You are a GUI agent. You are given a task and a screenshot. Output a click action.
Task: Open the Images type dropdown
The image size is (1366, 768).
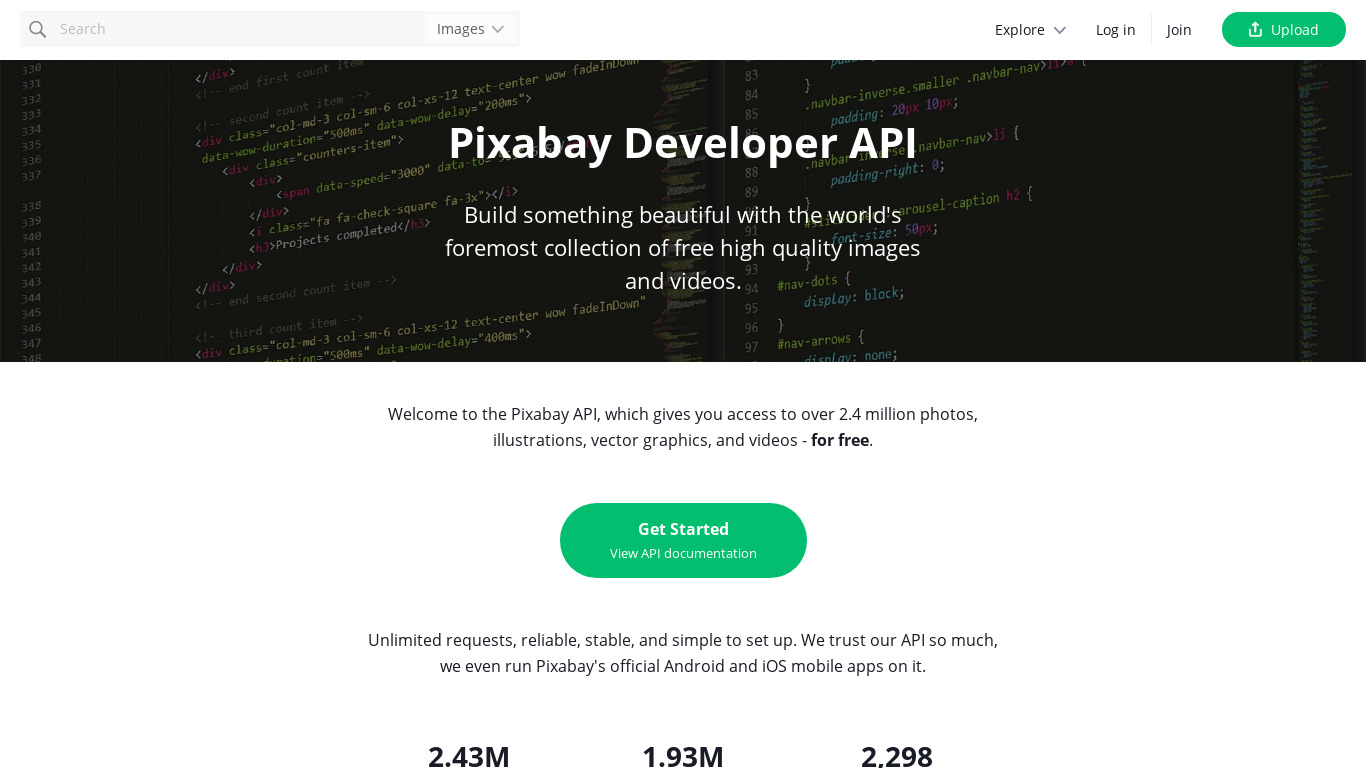pyautogui.click(x=471, y=29)
